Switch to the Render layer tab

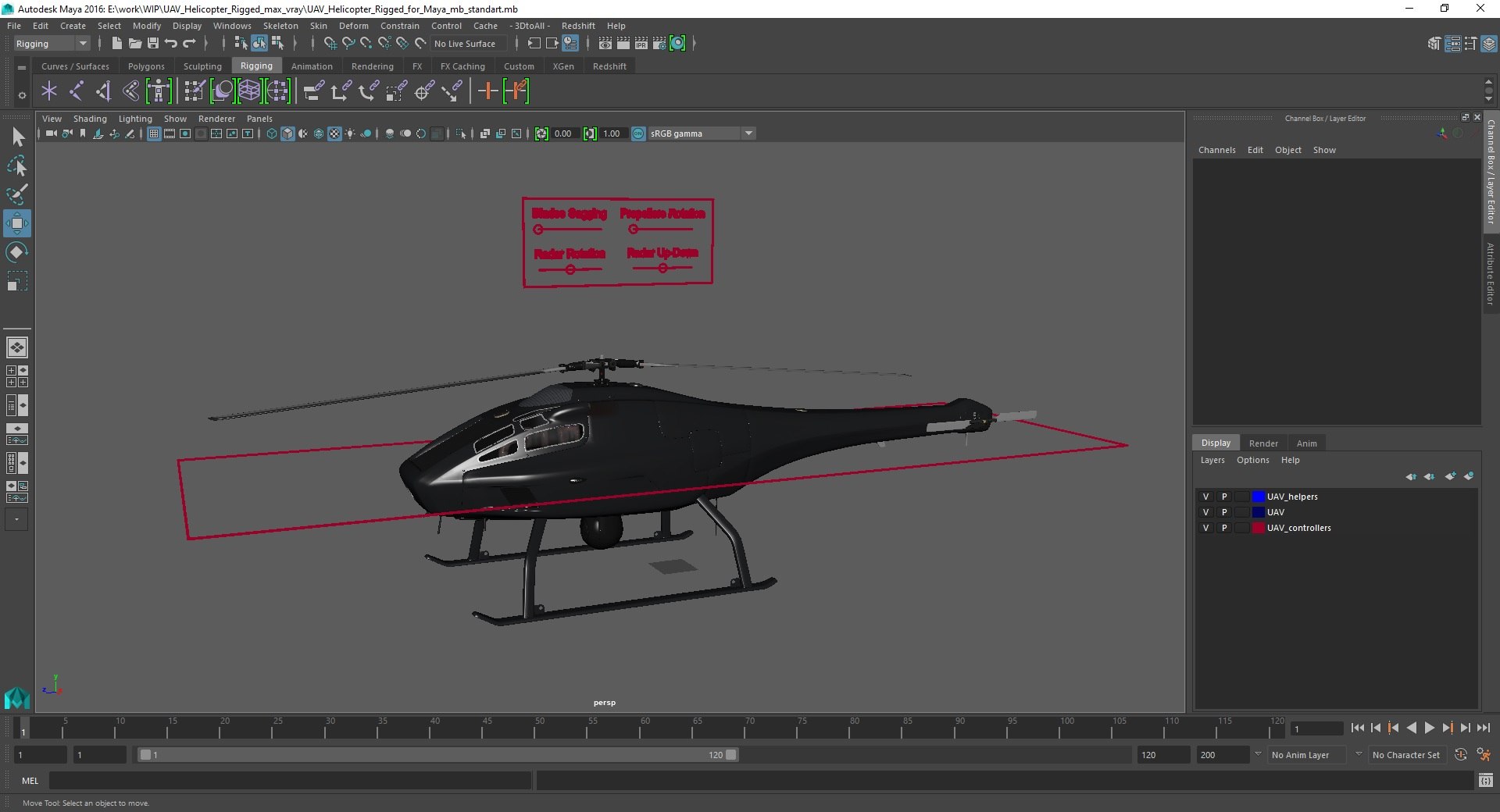(x=1263, y=443)
